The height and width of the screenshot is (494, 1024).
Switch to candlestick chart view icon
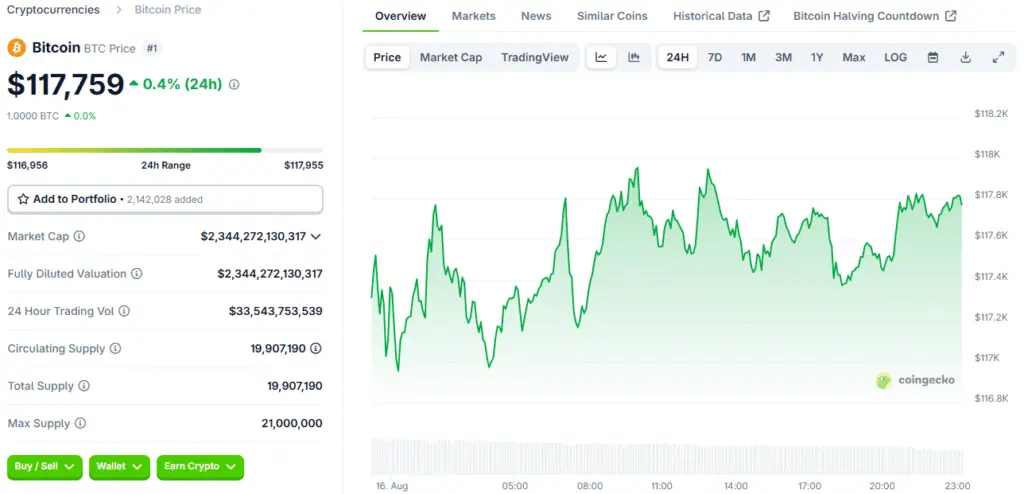coord(633,58)
